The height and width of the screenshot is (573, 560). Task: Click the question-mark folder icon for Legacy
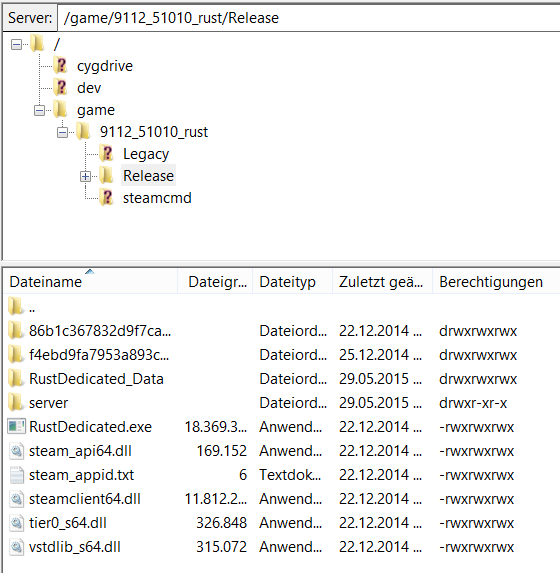point(107,153)
